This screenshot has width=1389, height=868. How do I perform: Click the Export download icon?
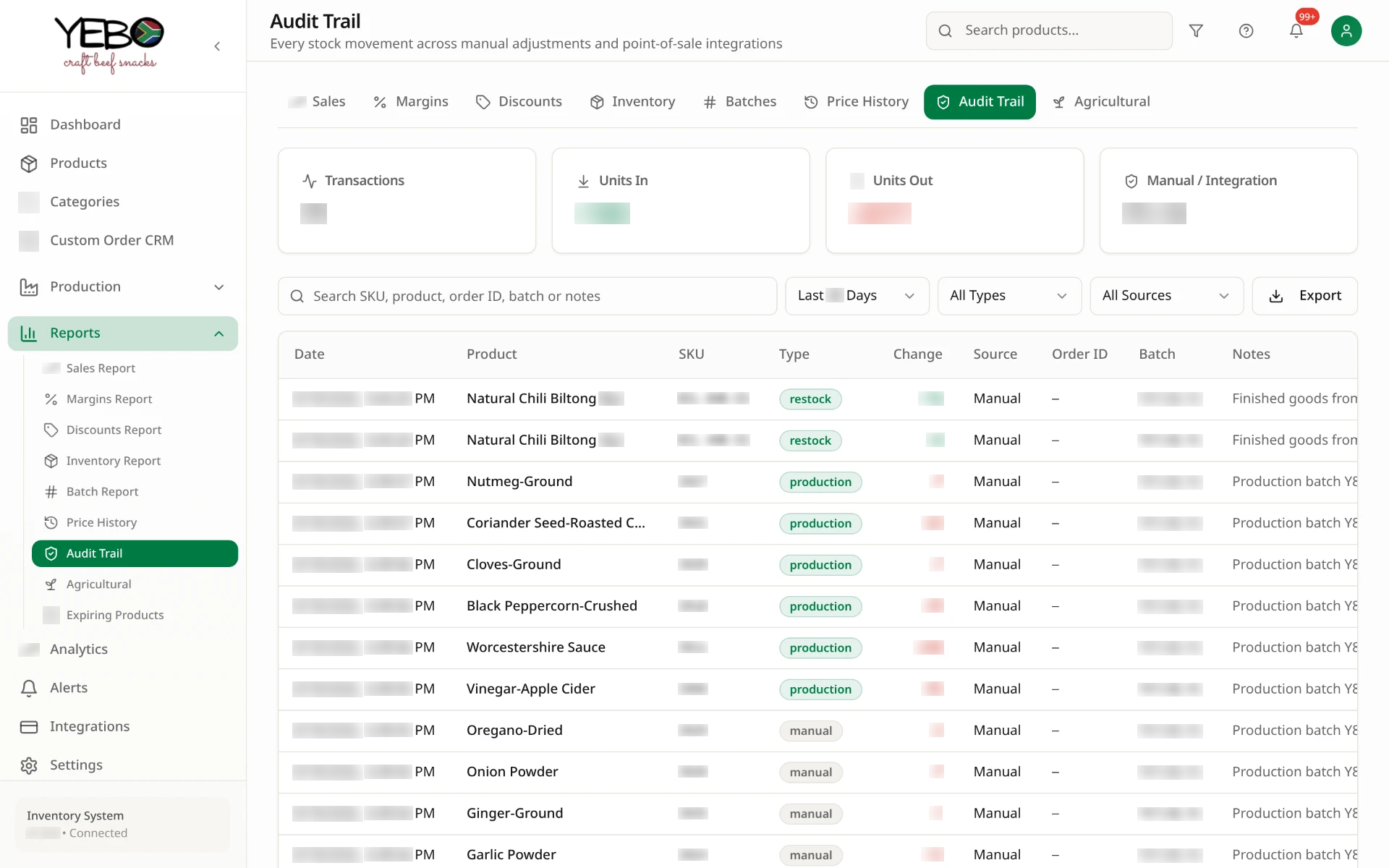pyautogui.click(x=1276, y=296)
